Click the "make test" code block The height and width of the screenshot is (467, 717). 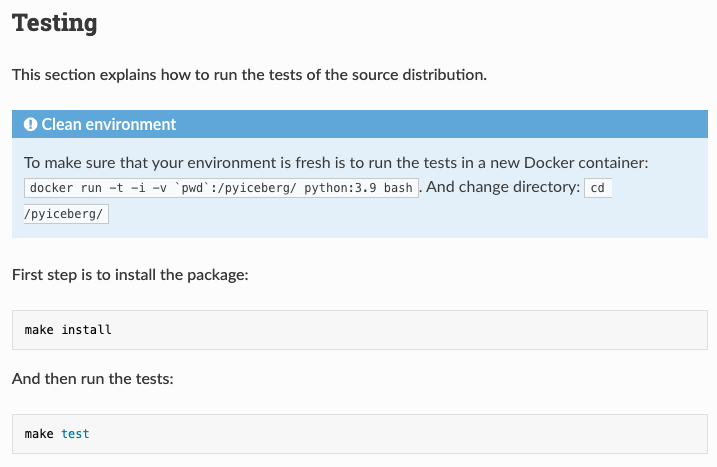(x=358, y=434)
